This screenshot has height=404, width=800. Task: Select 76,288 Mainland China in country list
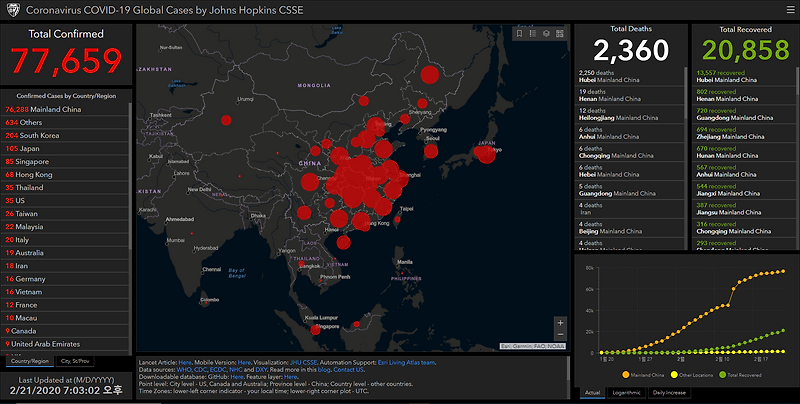(67, 109)
